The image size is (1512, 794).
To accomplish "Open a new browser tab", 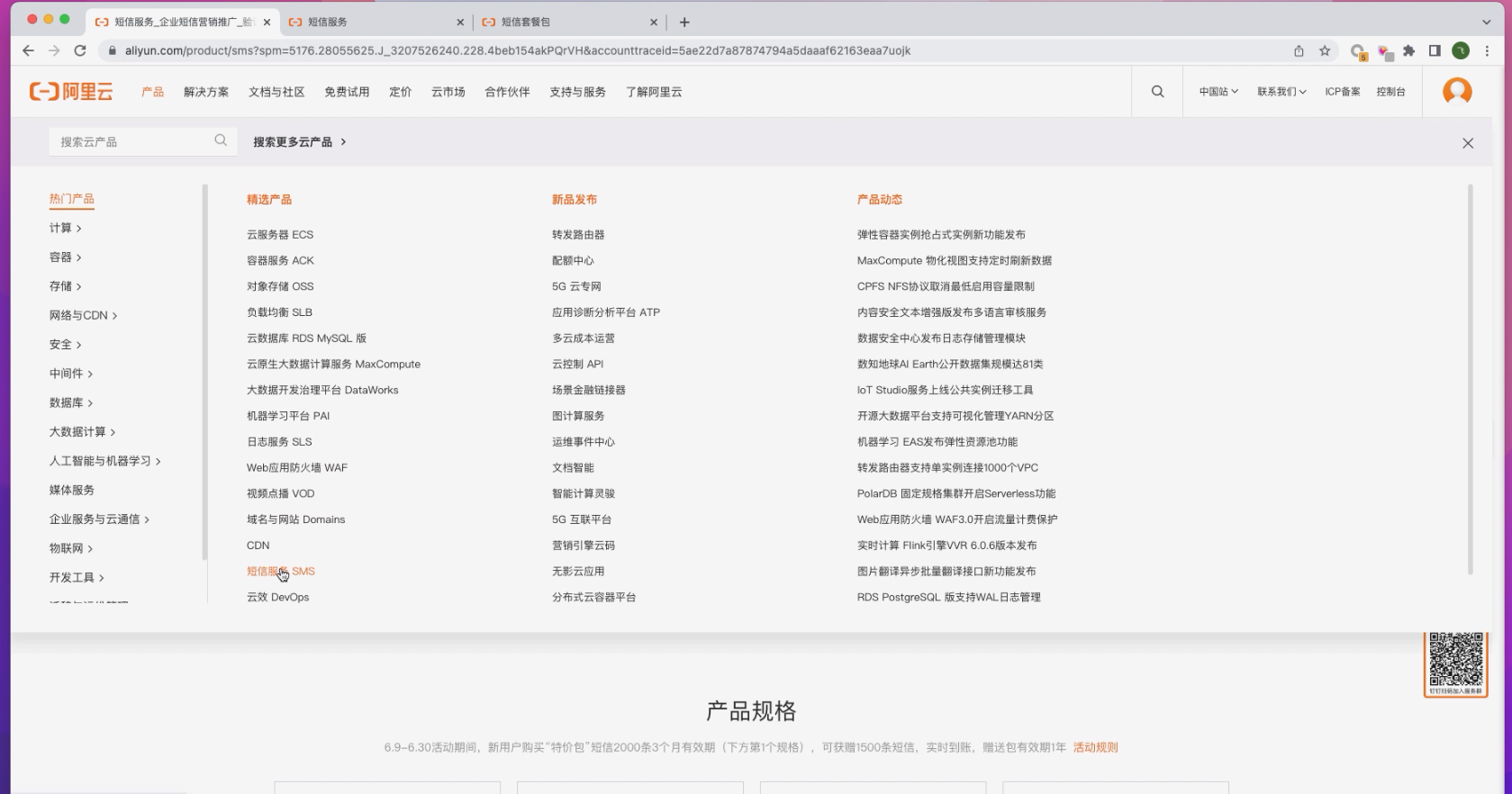I will 684,22.
